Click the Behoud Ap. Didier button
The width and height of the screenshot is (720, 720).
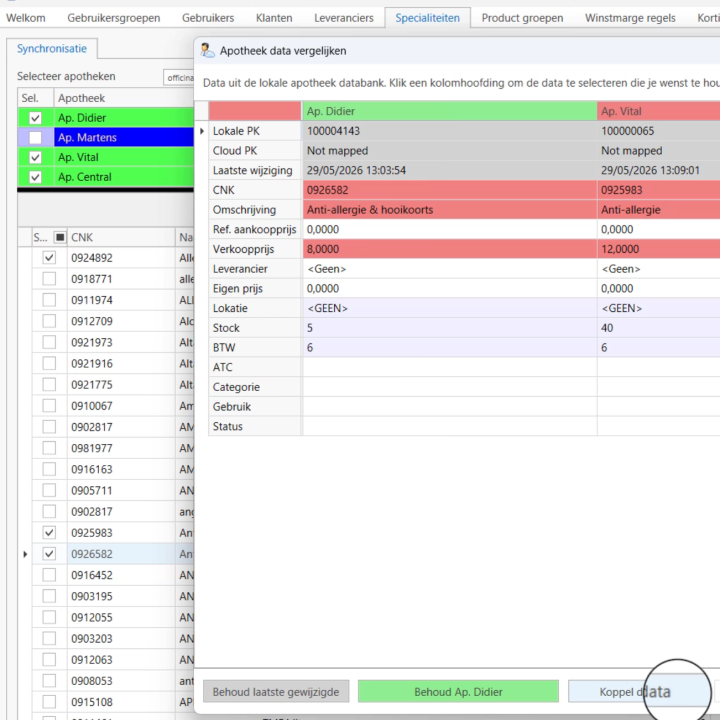click(x=458, y=692)
